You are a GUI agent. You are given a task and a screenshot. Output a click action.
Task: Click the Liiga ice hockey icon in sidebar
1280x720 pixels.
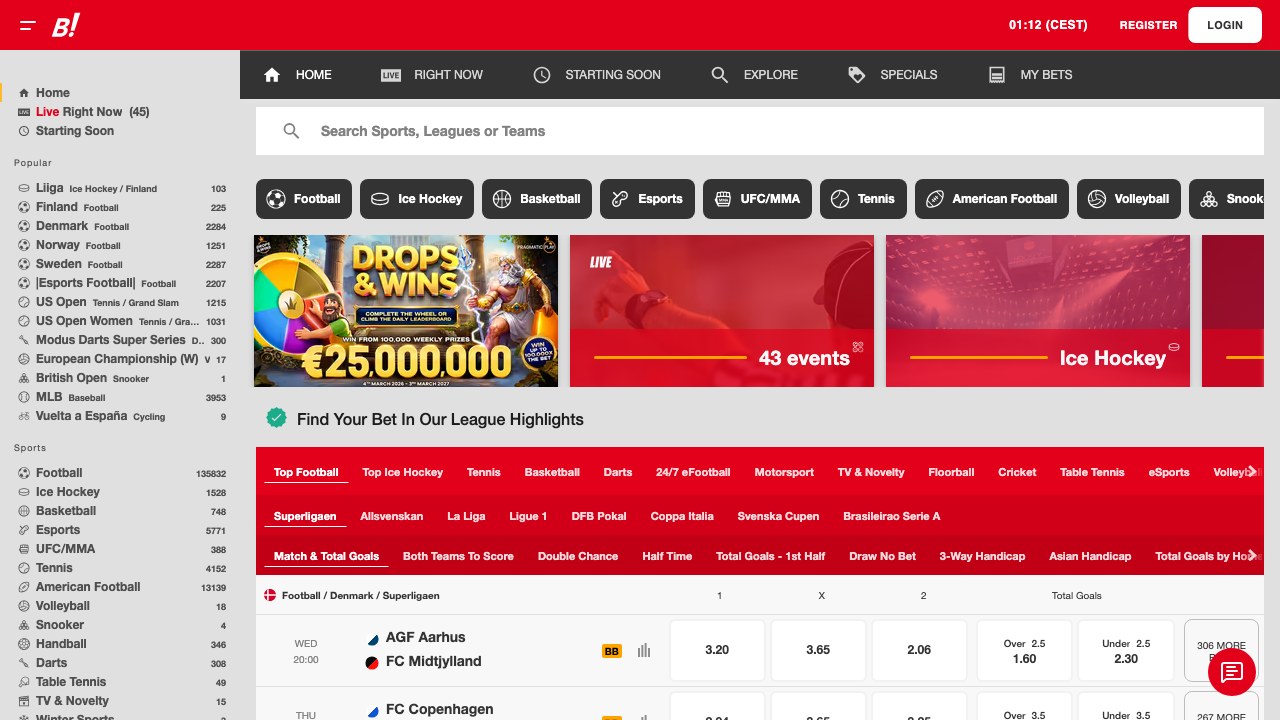[x=24, y=188]
